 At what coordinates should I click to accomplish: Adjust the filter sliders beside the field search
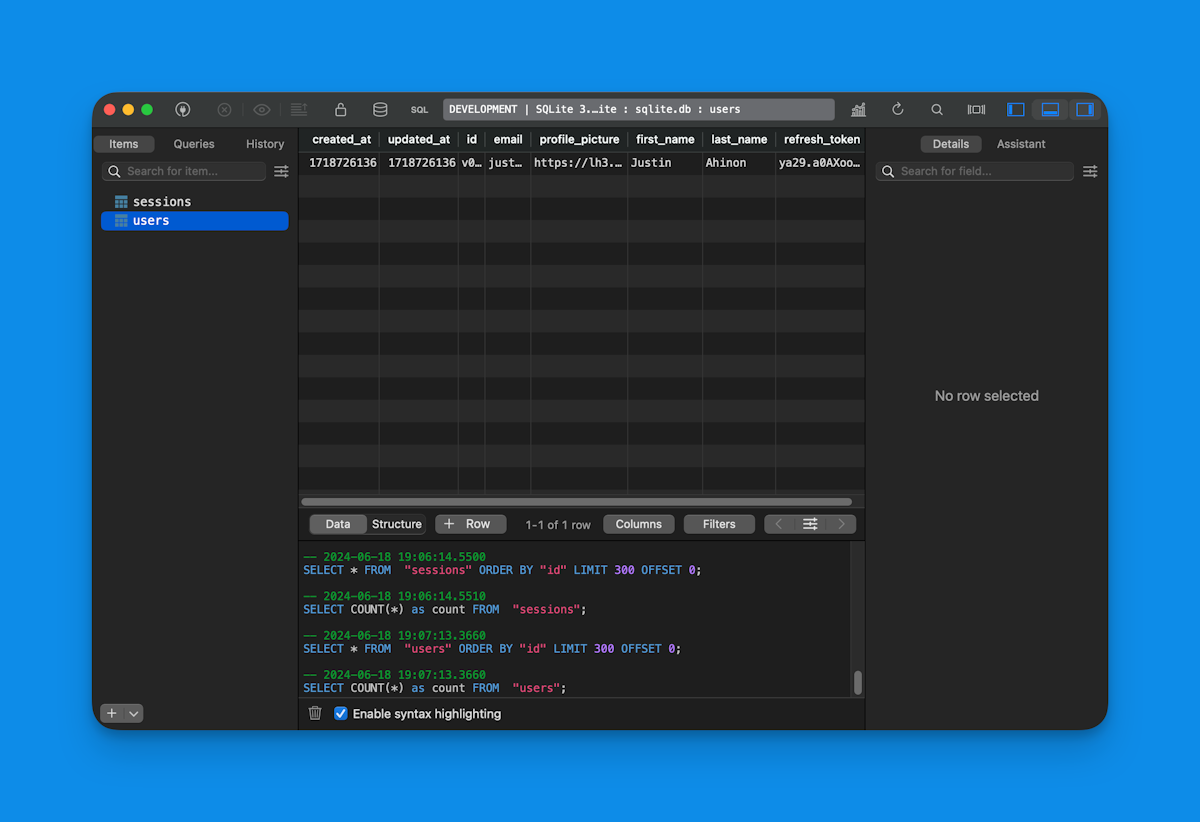(1090, 171)
